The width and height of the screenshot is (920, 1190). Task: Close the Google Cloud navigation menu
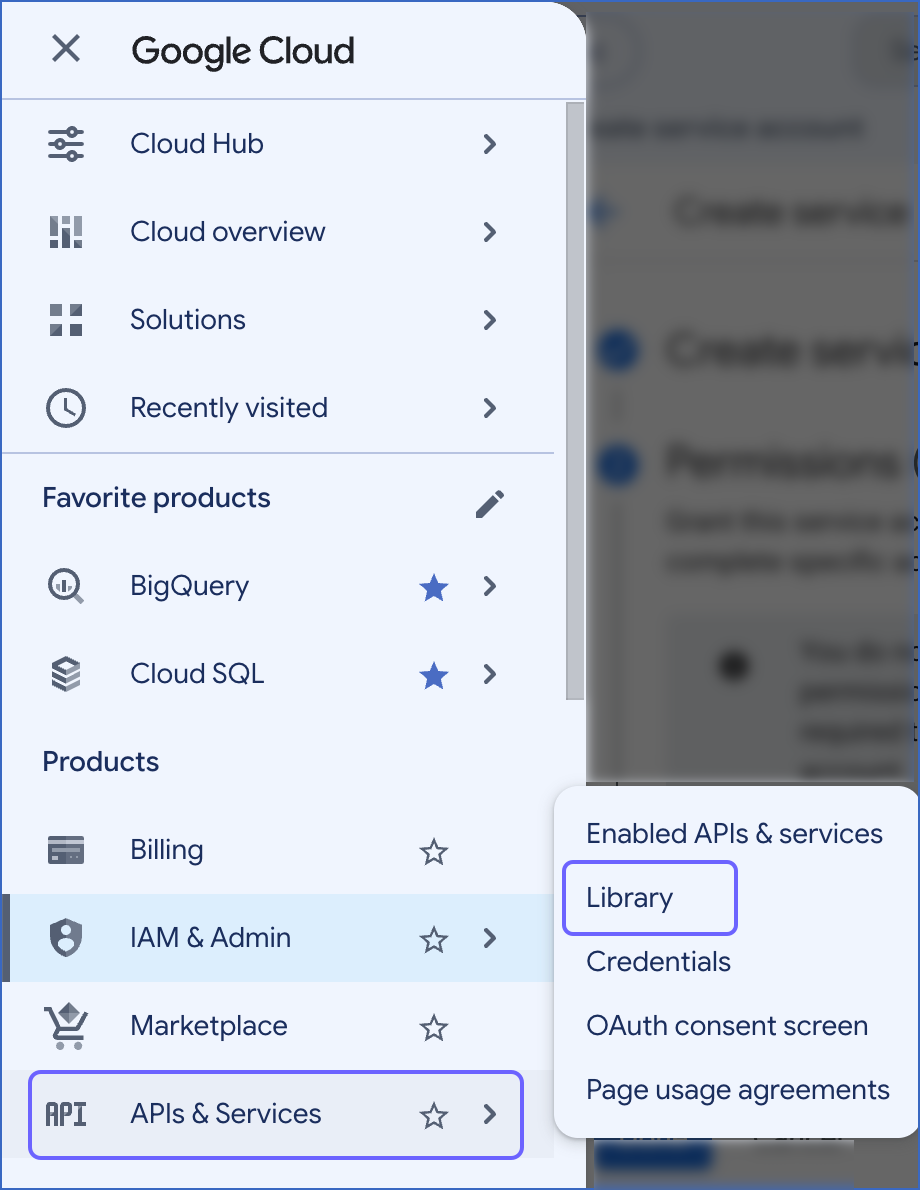(x=66, y=49)
